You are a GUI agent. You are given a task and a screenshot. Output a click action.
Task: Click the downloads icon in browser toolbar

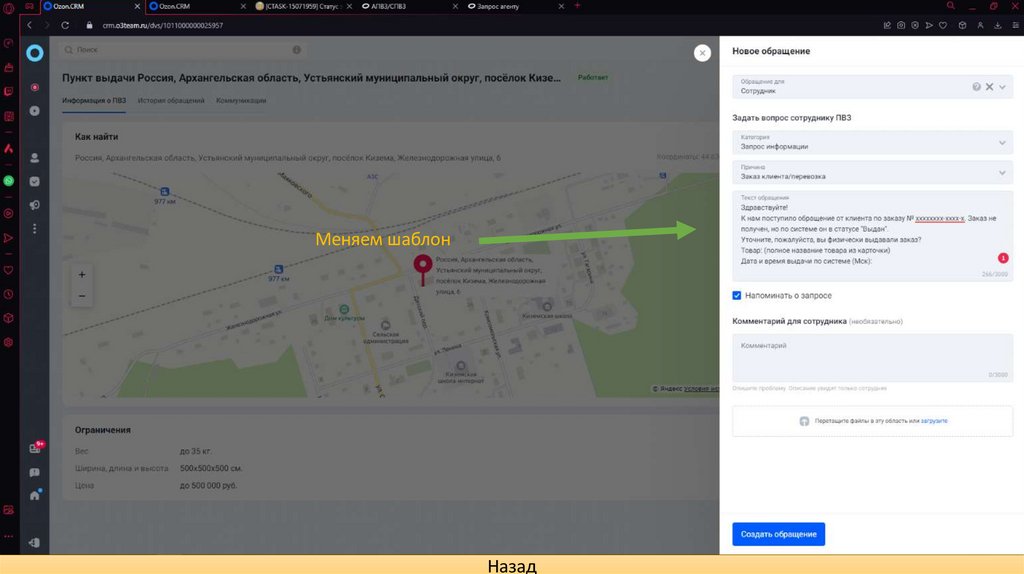998,25
